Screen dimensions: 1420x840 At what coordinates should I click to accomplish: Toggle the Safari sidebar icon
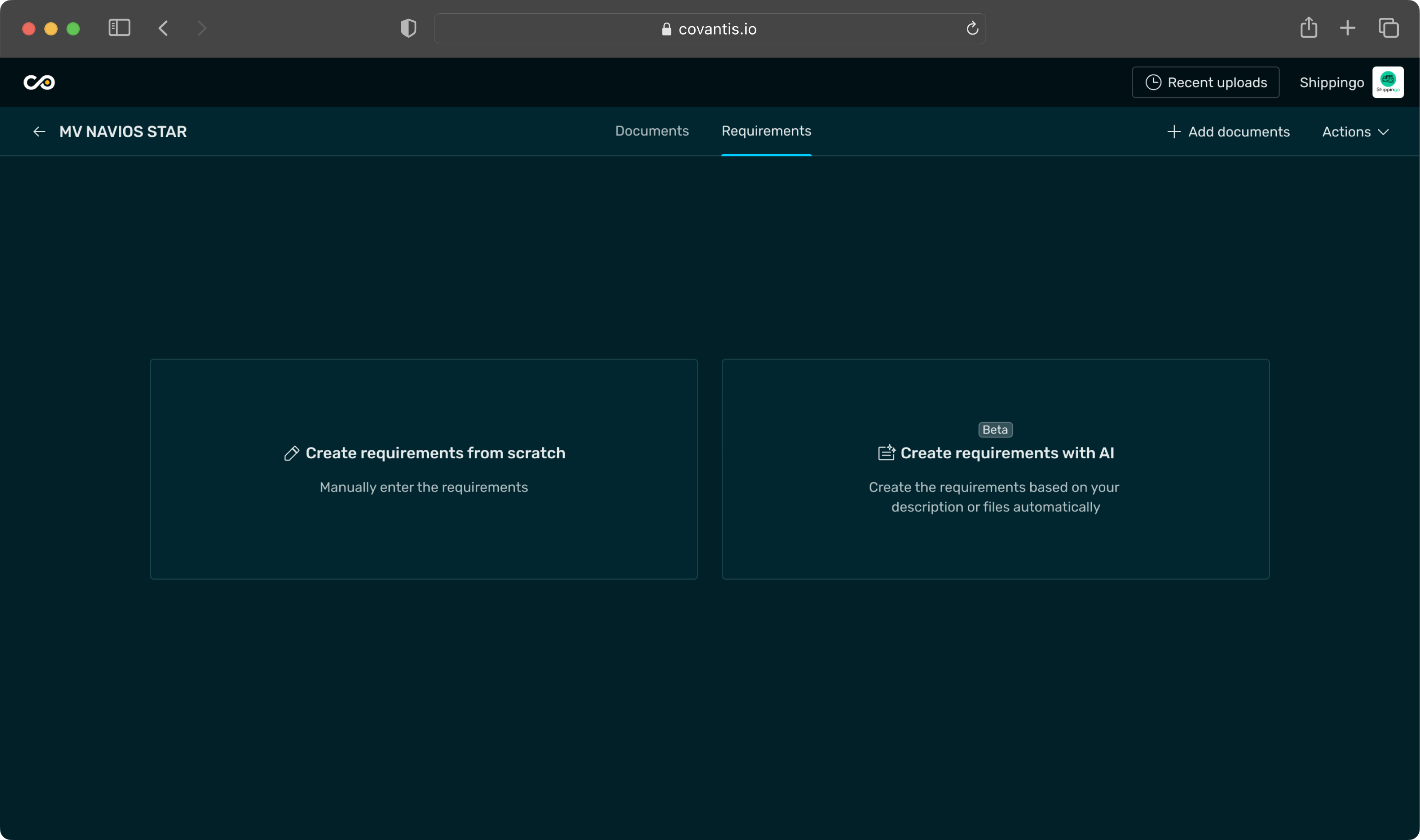[x=119, y=28]
